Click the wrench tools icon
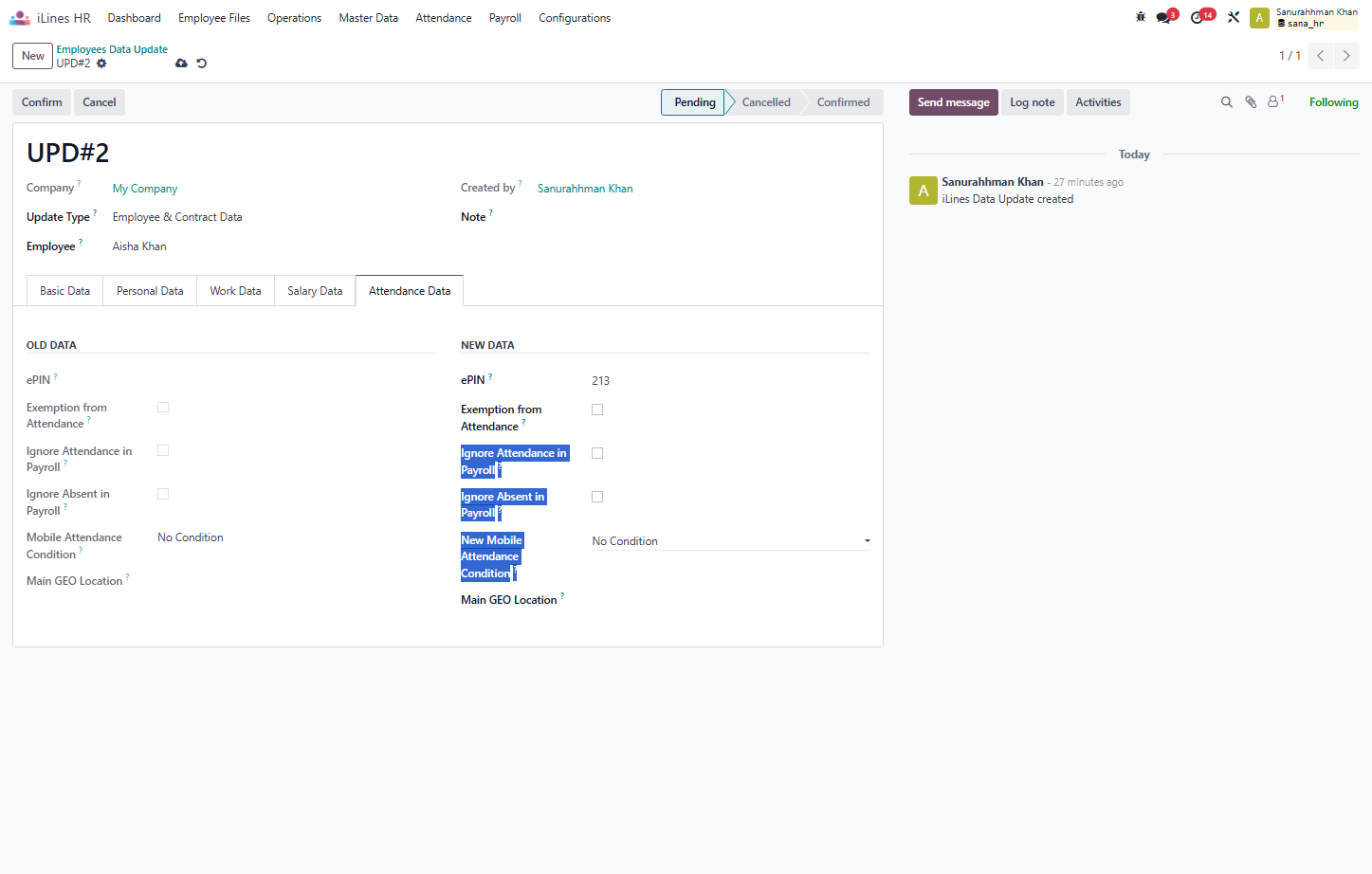The height and width of the screenshot is (874, 1372). coord(1234,17)
